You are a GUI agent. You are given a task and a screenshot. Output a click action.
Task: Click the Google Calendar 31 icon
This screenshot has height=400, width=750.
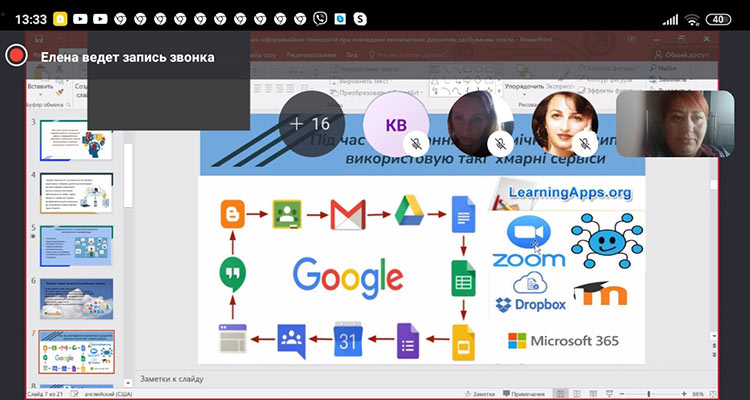point(348,339)
